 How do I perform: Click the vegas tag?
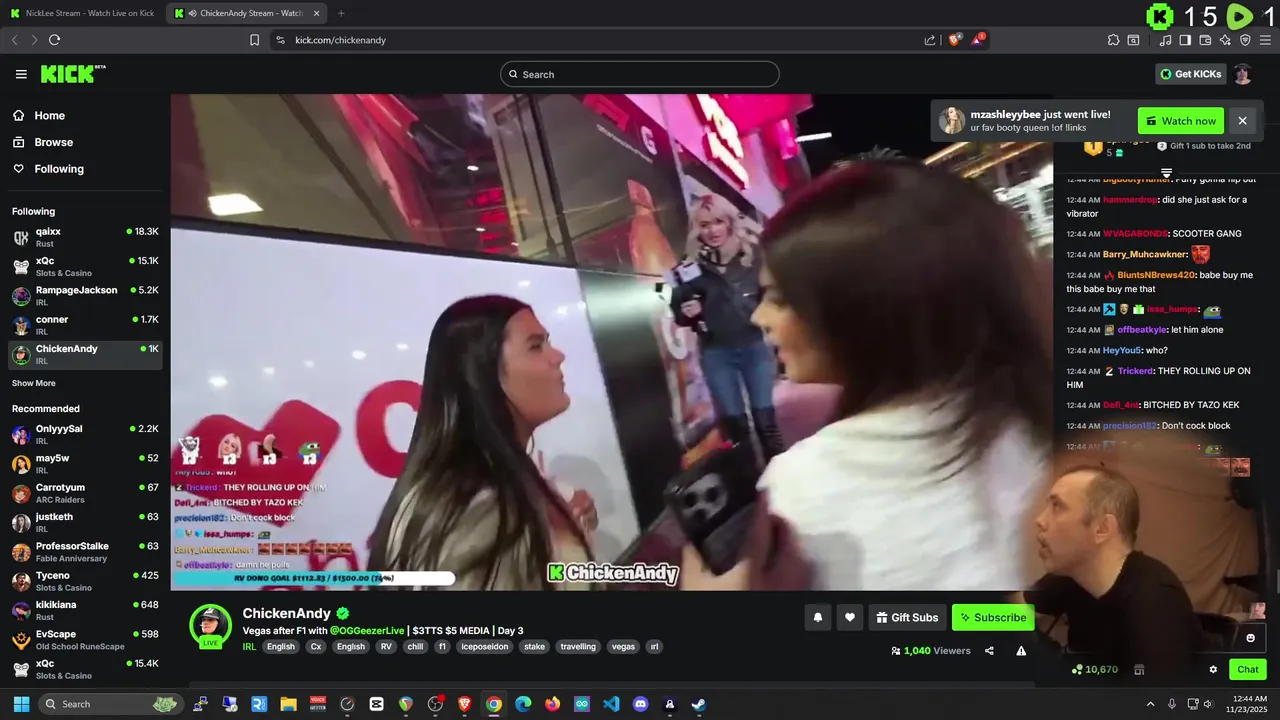pyautogui.click(x=623, y=647)
